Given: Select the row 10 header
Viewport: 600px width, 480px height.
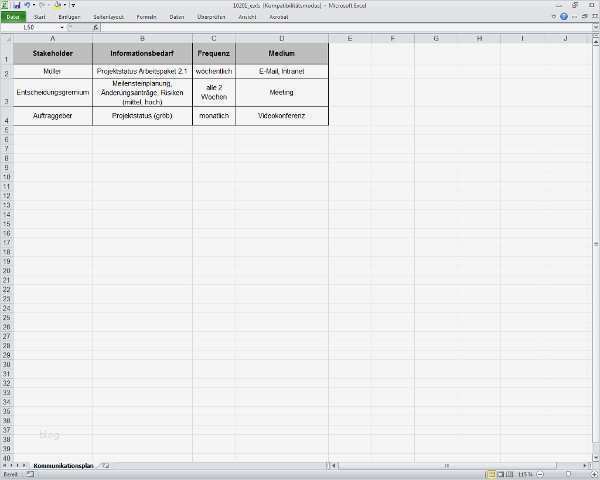Looking at the screenshot, I should click(x=7, y=177).
